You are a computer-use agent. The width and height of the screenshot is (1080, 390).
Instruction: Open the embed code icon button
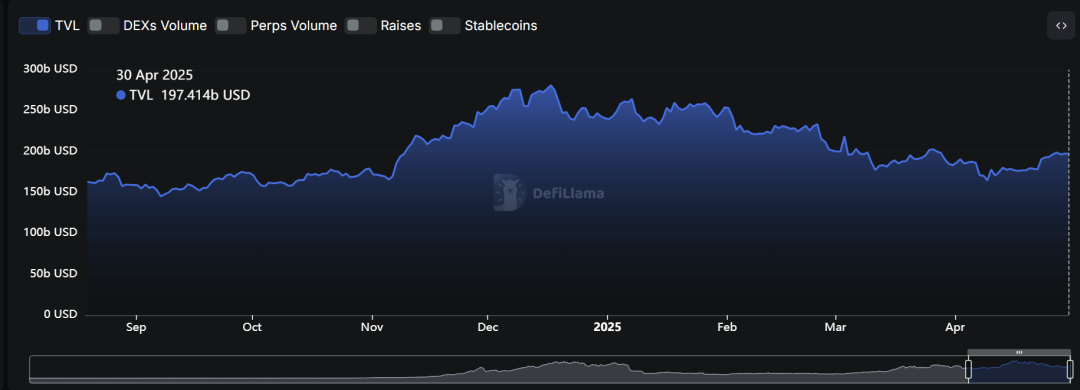tap(1061, 25)
